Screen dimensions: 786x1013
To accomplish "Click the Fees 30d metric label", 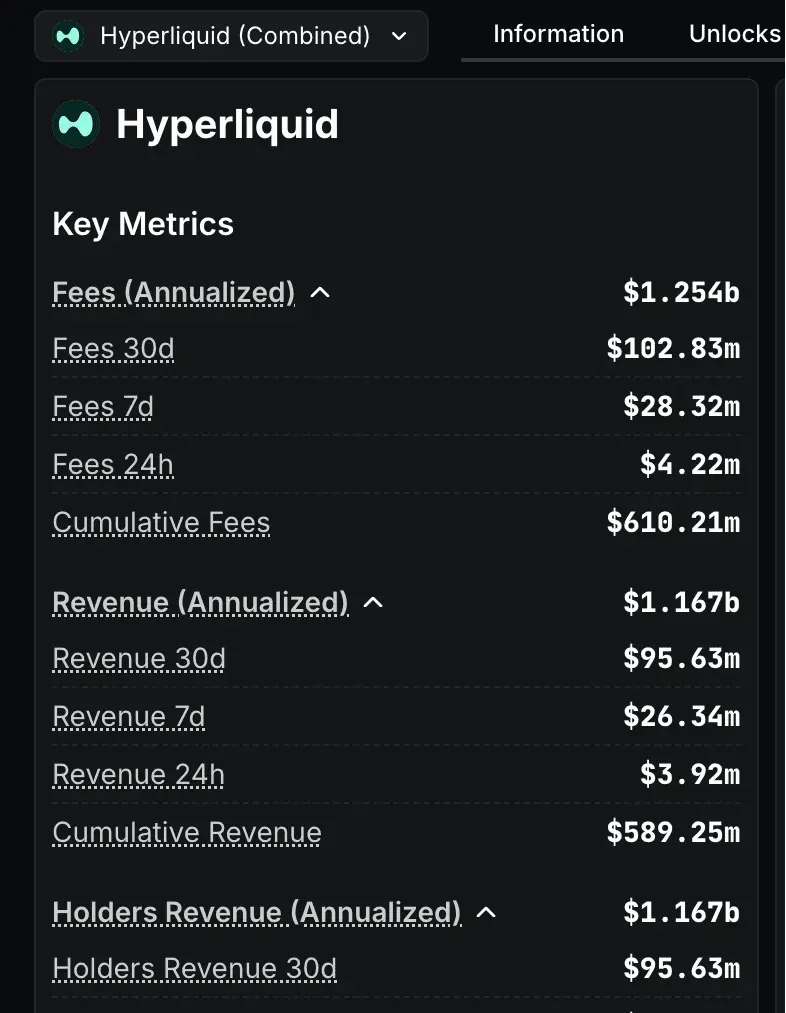I will pos(113,349).
